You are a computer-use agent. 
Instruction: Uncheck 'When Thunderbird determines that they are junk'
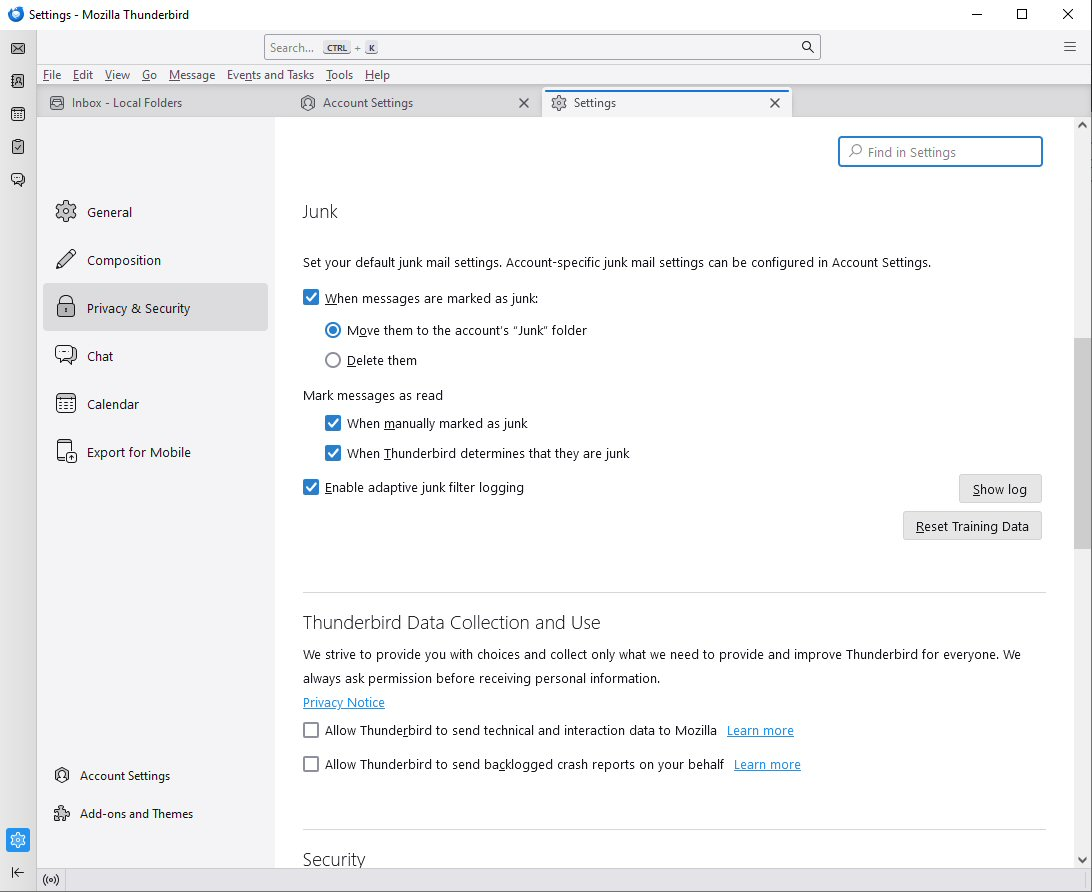[333, 453]
